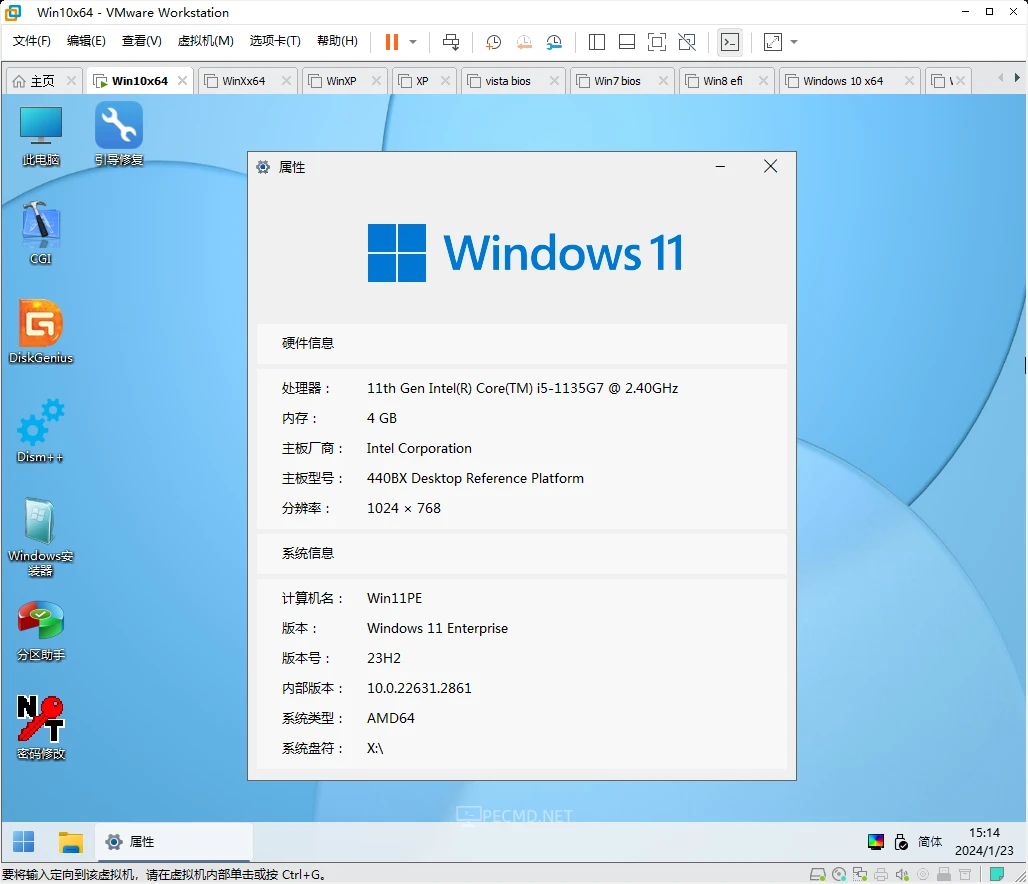This screenshot has height=884, width=1028.
Task: Close the 属性 dialog
Action: (x=770, y=167)
